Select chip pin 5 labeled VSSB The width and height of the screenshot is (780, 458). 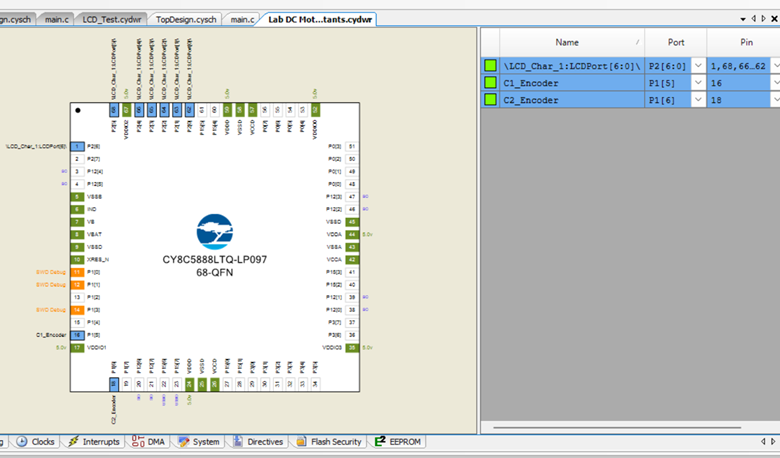click(77, 196)
